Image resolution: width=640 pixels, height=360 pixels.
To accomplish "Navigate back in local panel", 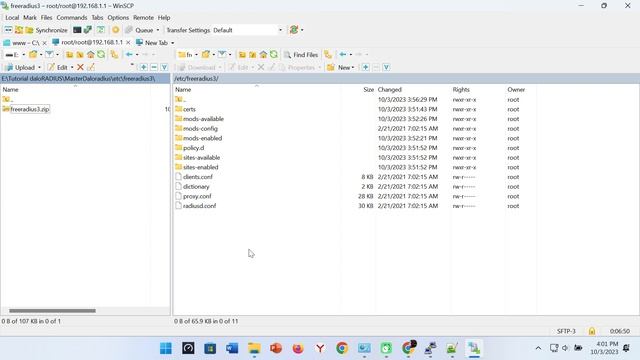I will pyautogui.click(x=129, y=54).
